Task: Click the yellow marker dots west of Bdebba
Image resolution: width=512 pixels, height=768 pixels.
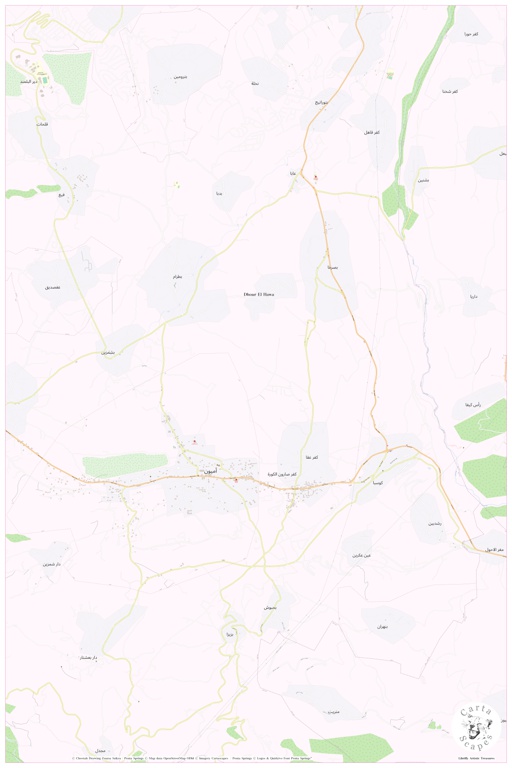Action: pos(177,185)
